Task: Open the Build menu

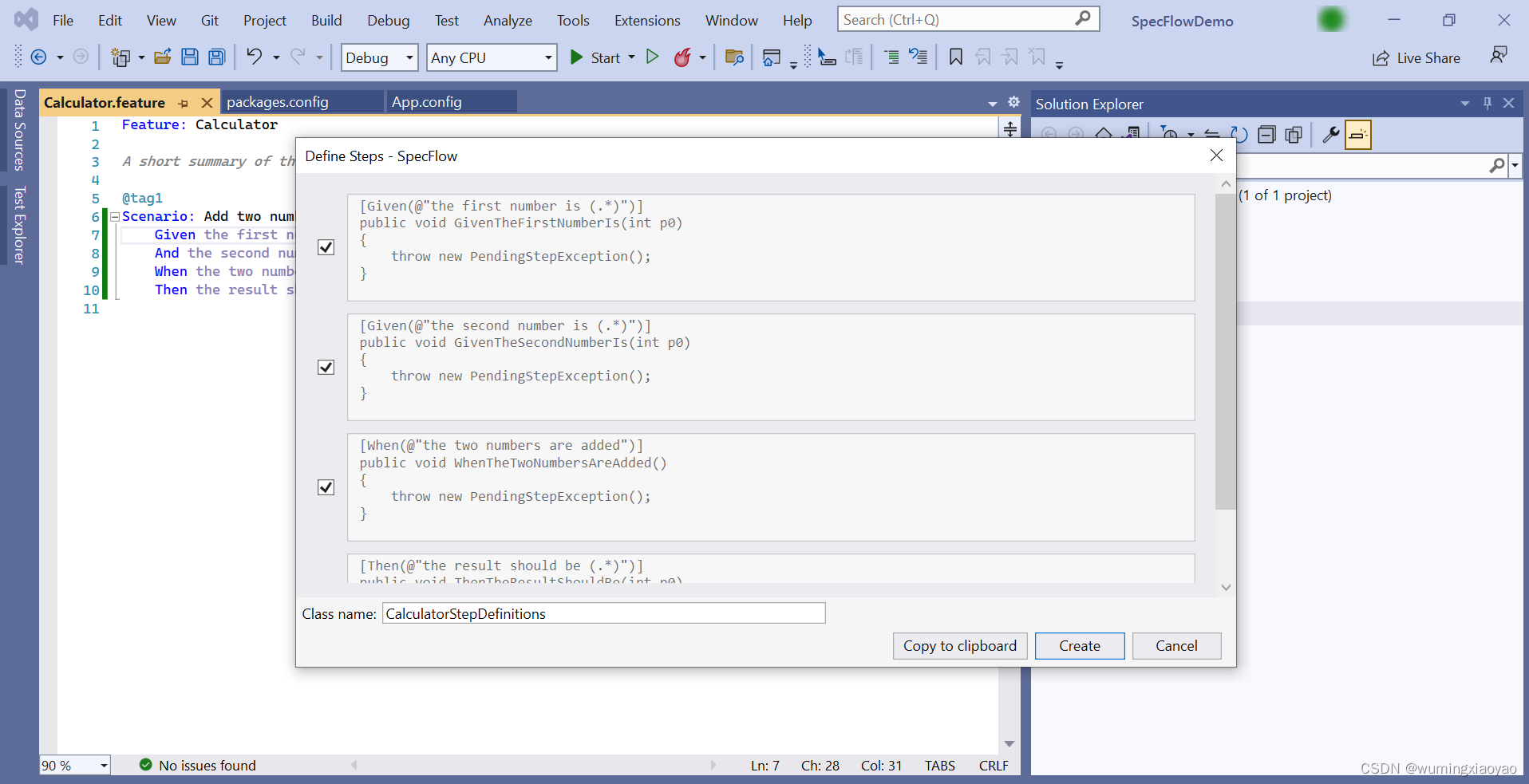Action: point(326,21)
